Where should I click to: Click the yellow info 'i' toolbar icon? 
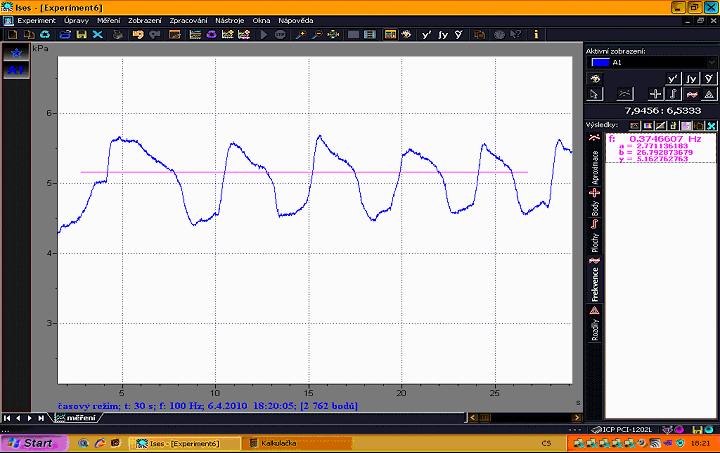click(x=536, y=34)
